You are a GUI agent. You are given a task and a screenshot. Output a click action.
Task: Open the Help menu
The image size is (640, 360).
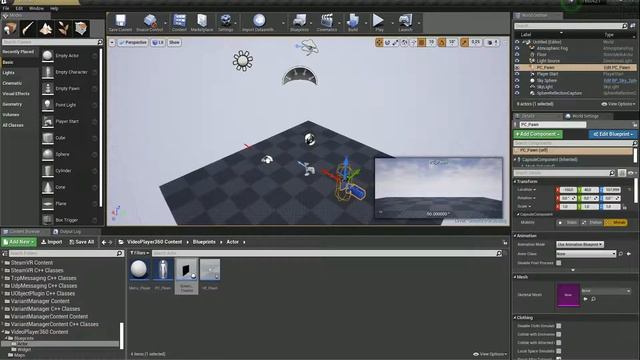(x=54, y=8)
